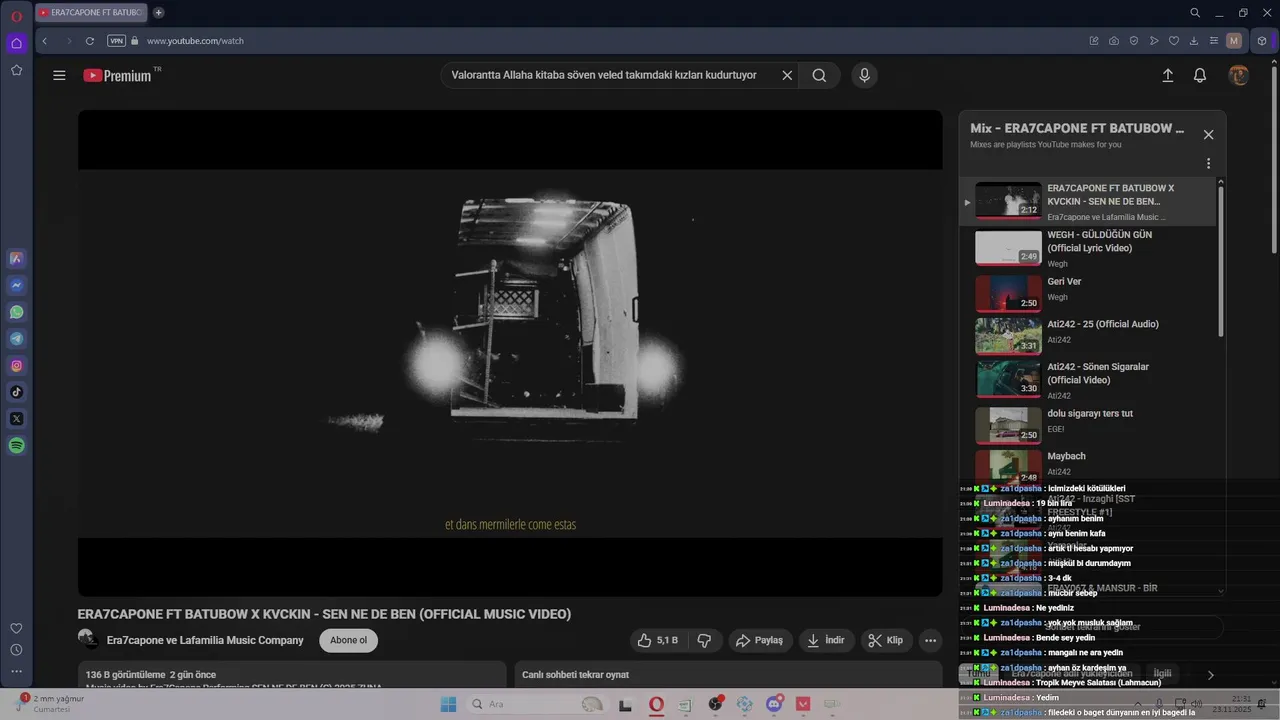This screenshot has height=720, width=1280.
Task: Open more actions three-dot menu
Action: (930, 640)
